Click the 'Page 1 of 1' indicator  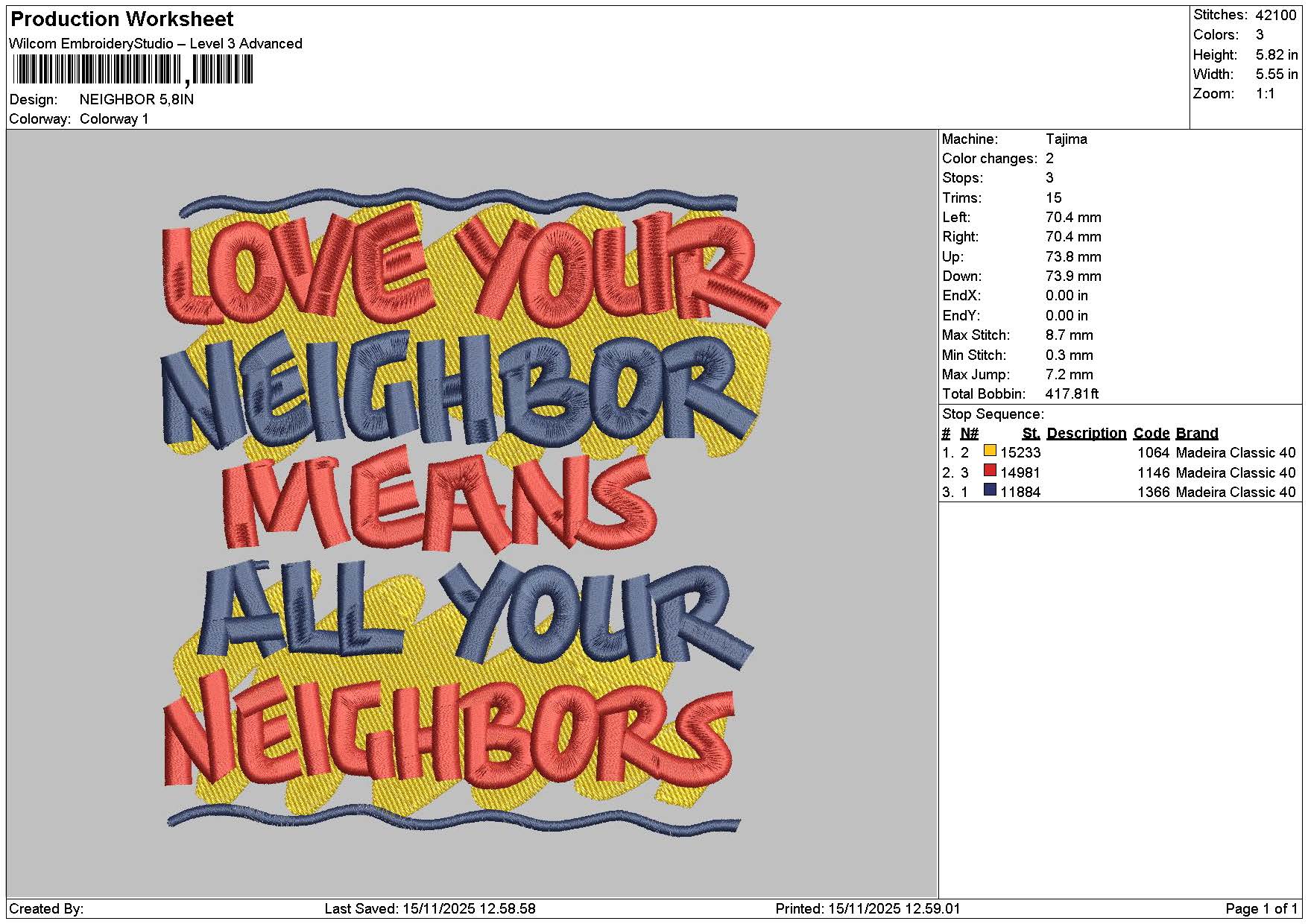click(x=1262, y=909)
